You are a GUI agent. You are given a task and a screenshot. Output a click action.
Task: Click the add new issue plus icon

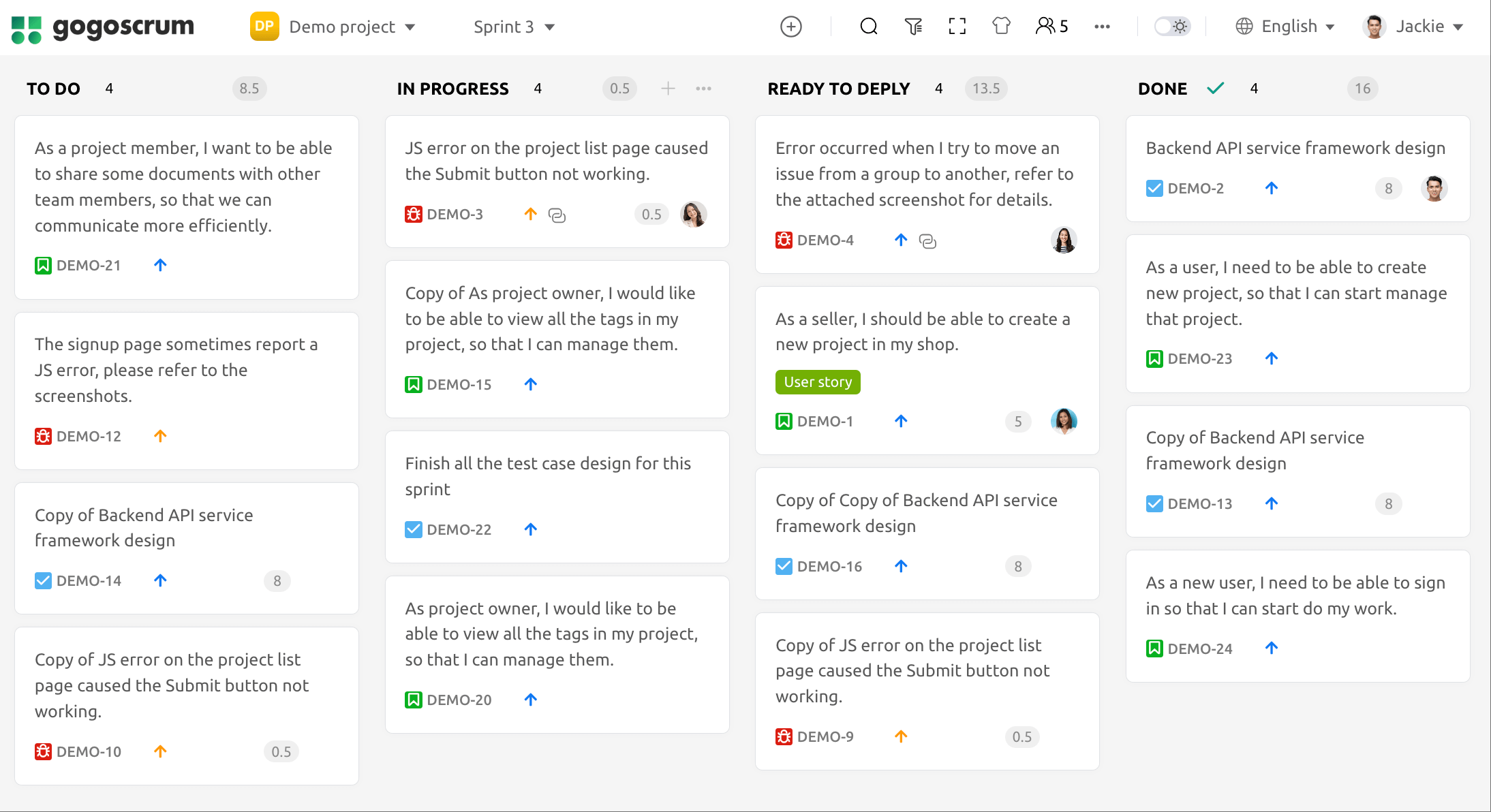click(790, 27)
